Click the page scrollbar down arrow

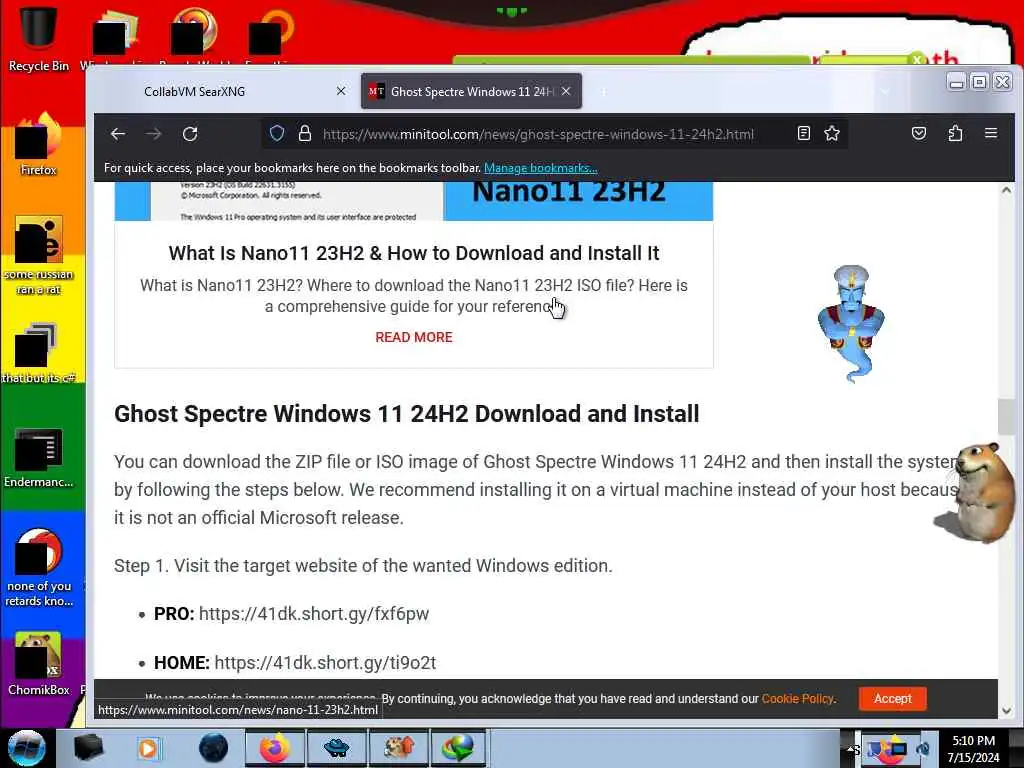pyautogui.click(x=1006, y=710)
